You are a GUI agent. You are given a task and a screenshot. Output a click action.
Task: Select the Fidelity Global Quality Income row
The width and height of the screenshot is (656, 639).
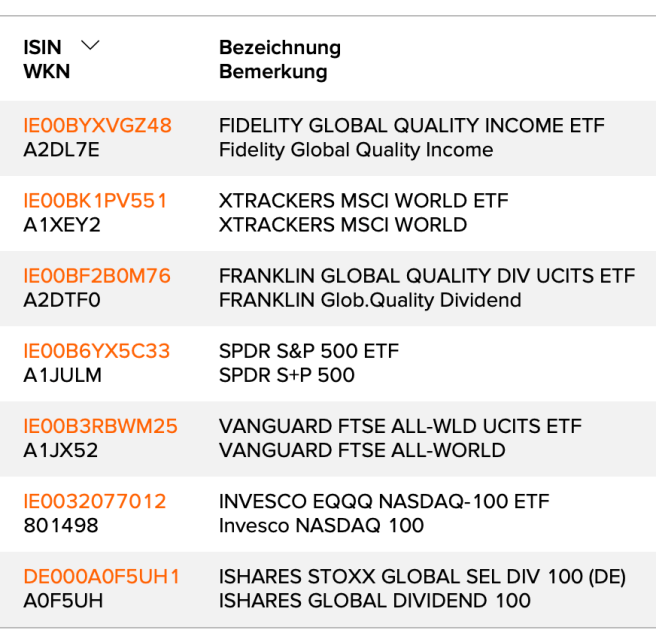pos(411,138)
